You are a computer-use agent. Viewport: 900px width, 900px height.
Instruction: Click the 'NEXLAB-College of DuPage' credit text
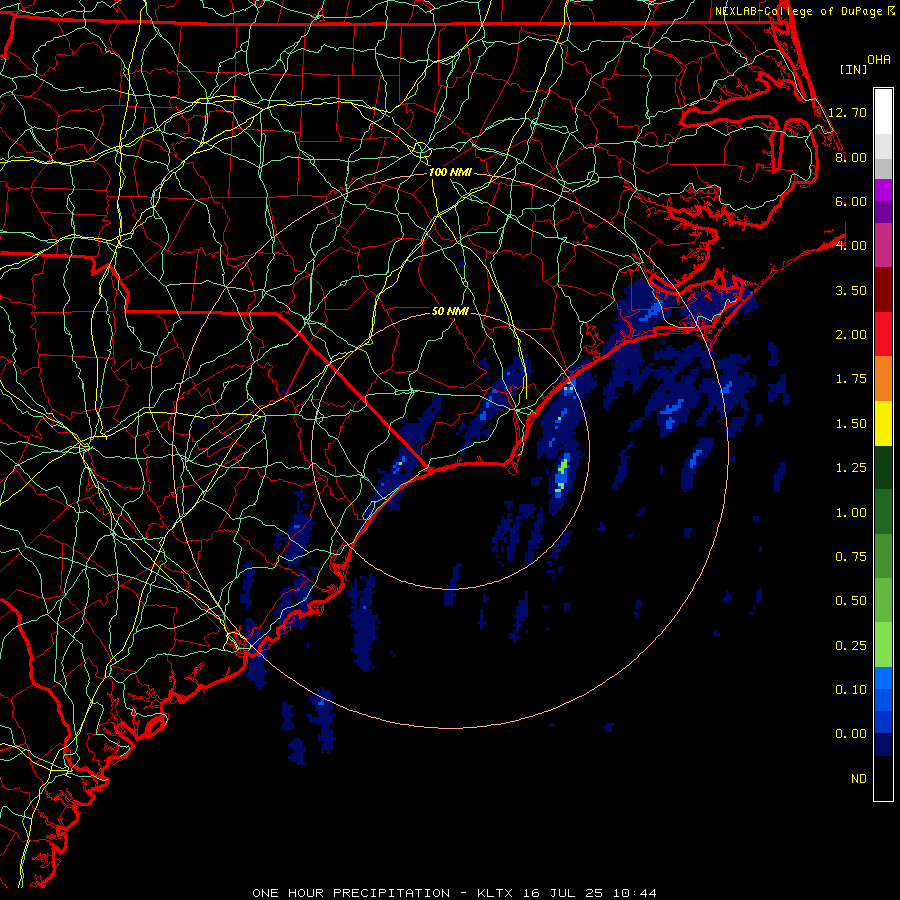pyautogui.click(x=798, y=11)
